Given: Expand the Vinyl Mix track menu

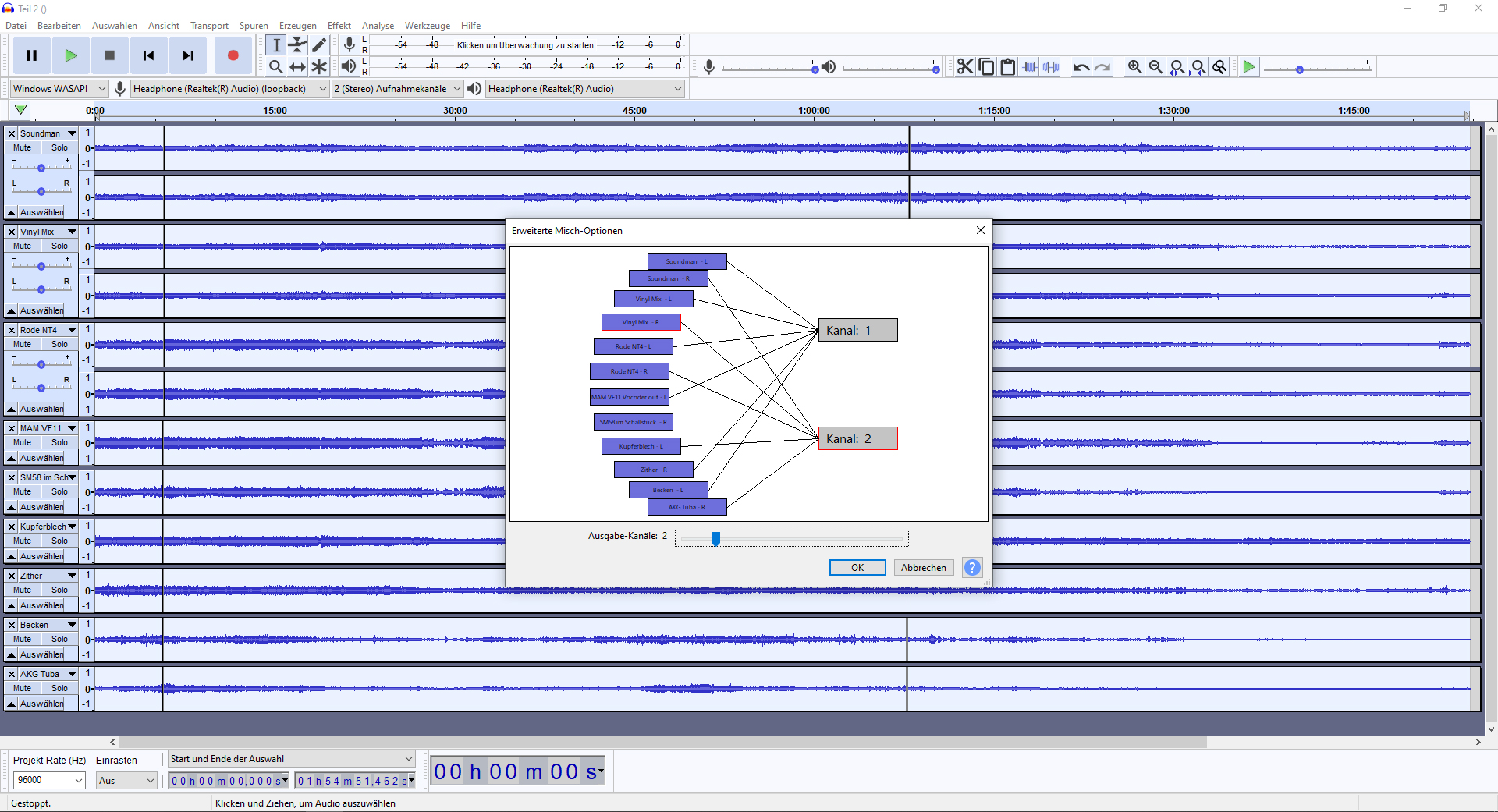Looking at the screenshot, I should 72,232.
